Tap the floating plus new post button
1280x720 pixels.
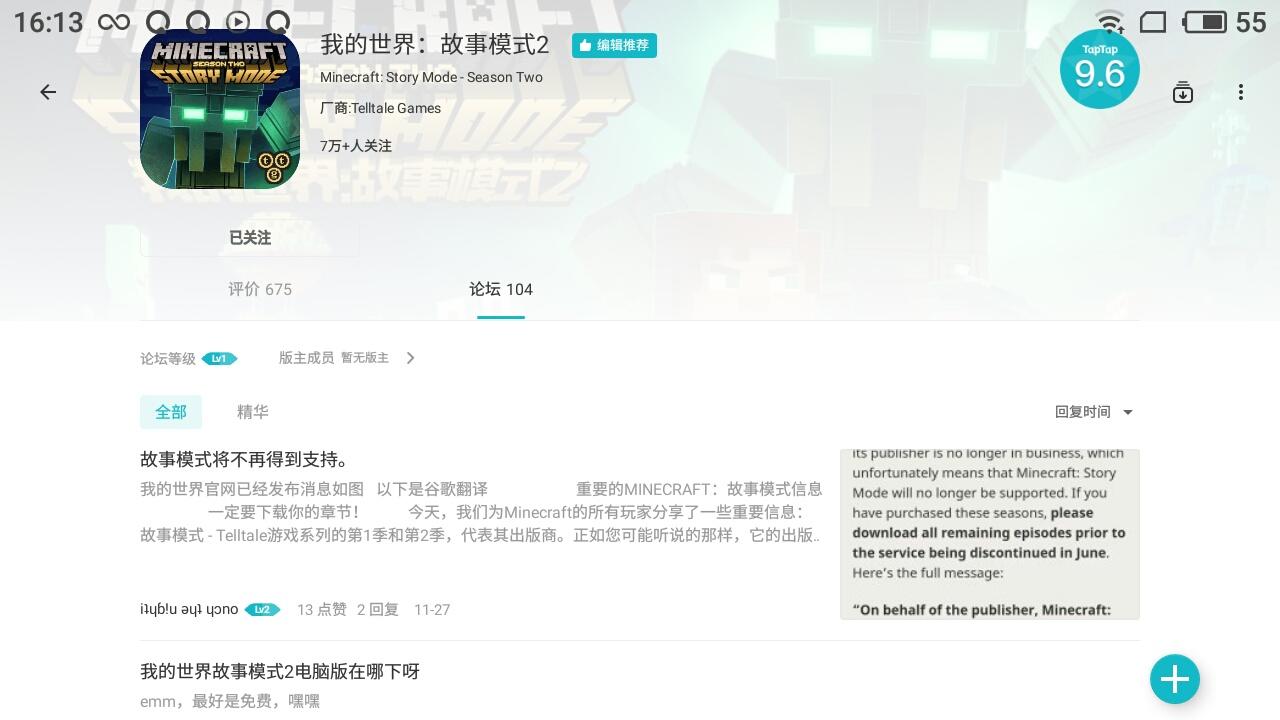click(x=1175, y=680)
